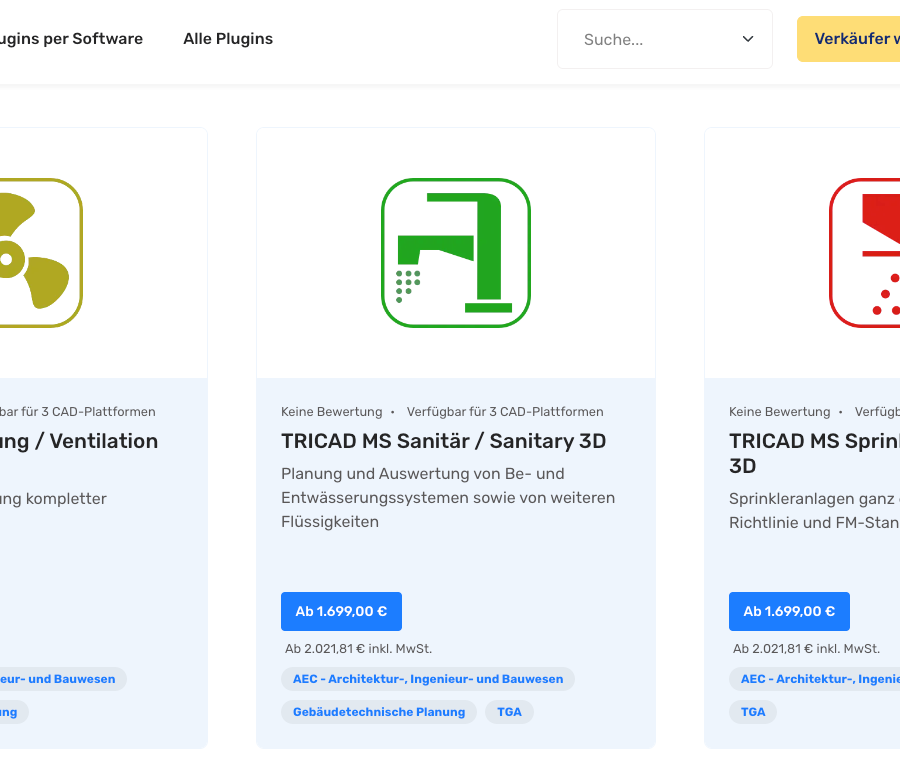900x767 pixels.
Task: Select the Bauwesen tag on the Ventilation card
Action: 60,679
